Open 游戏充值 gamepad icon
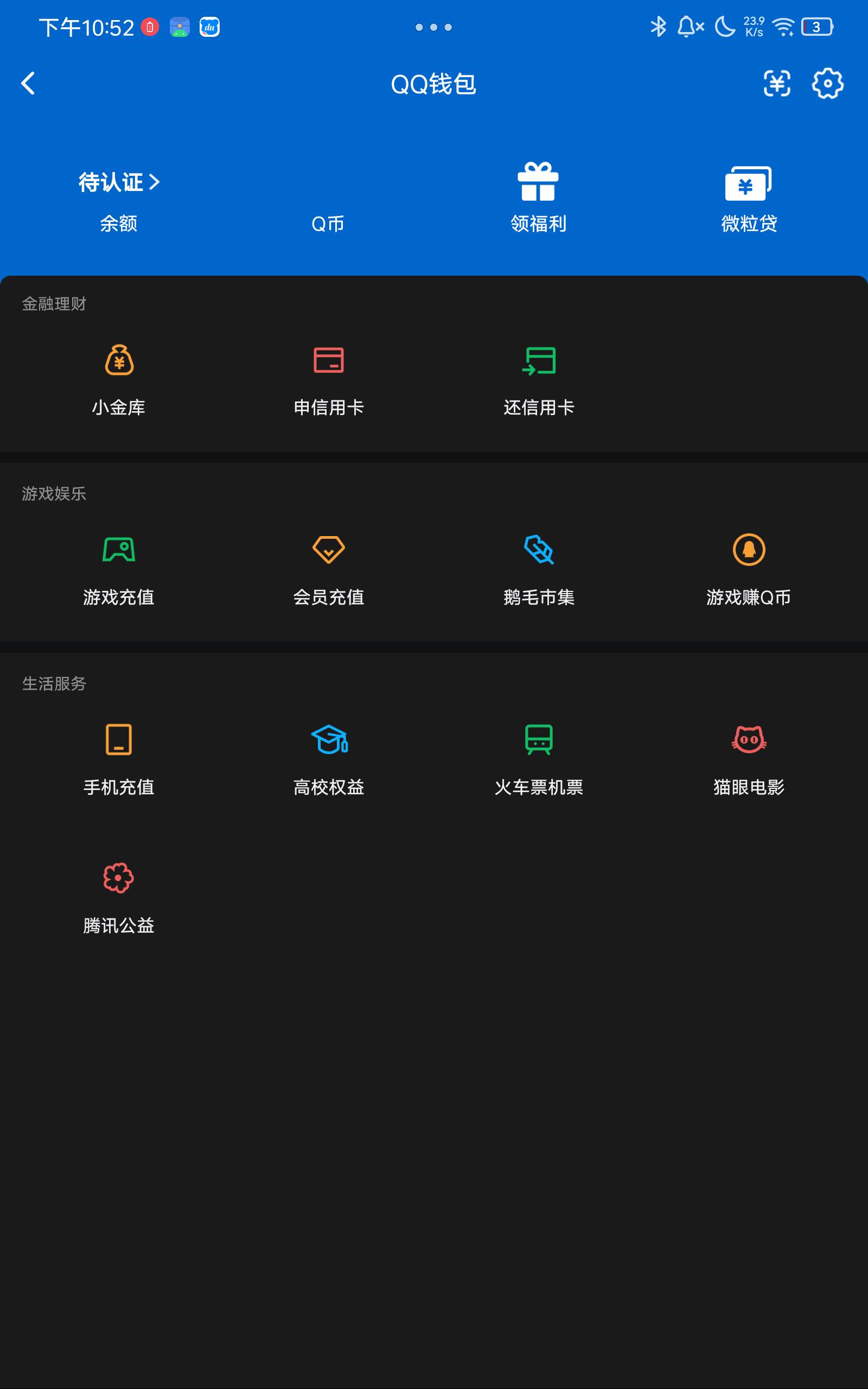This screenshot has height=1389, width=868. coord(119,549)
